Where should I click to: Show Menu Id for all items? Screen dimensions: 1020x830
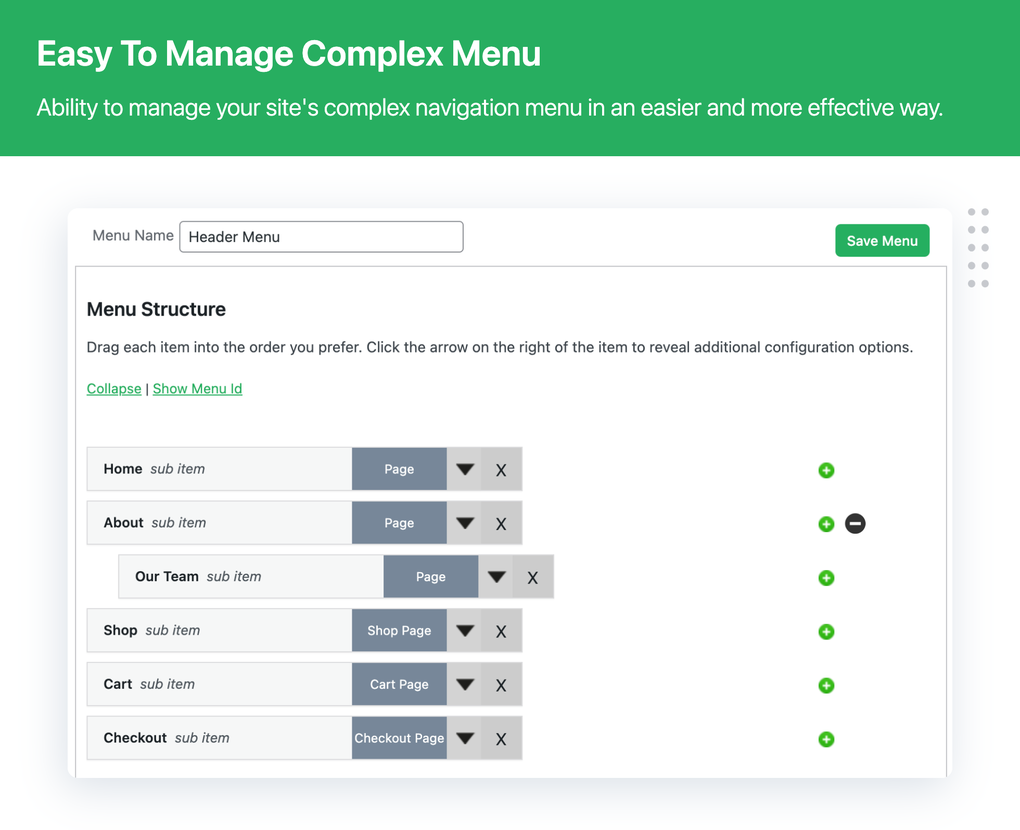click(x=197, y=388)
